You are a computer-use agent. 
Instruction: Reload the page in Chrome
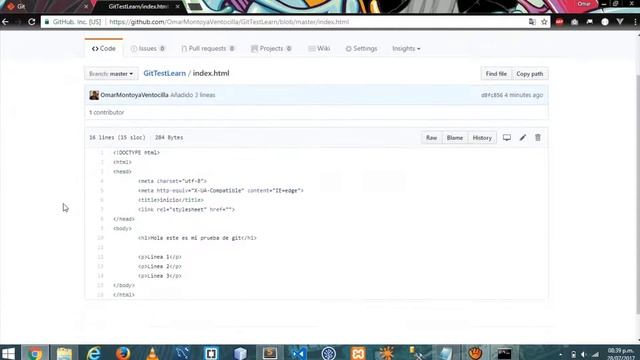[x=31, y=22]
